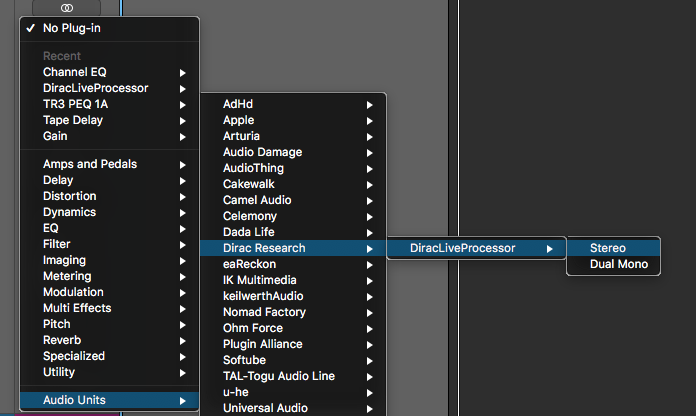This screenshot has width=696, height=416.
Task: Choose Dual Mono format option
Action: [x=619, y=264]
